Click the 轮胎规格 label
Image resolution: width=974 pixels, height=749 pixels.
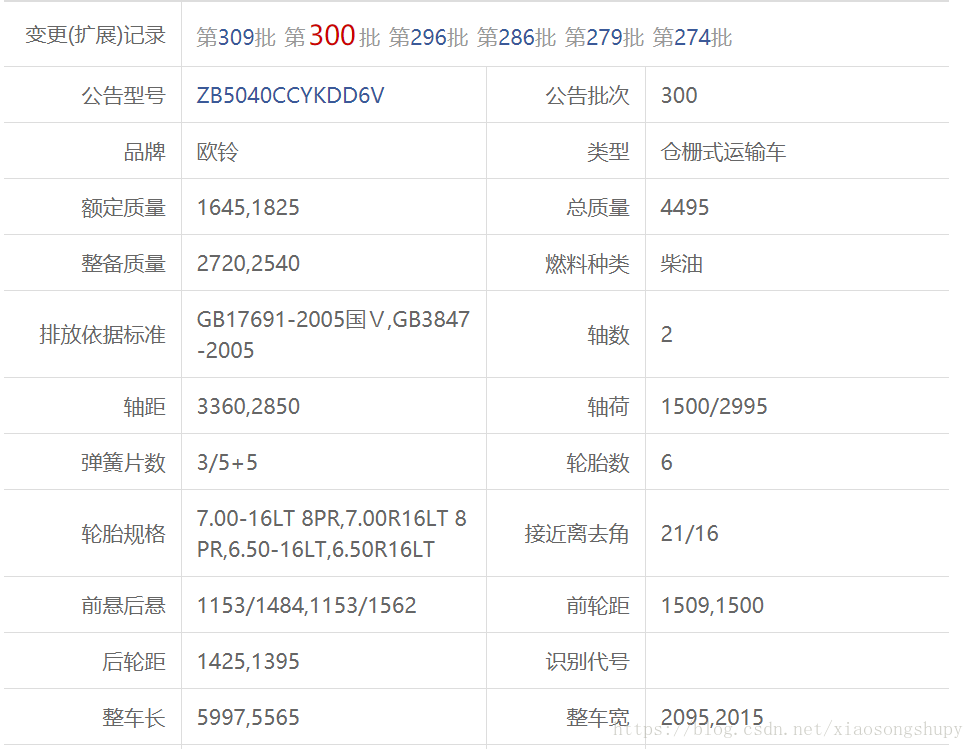[124, 533]
